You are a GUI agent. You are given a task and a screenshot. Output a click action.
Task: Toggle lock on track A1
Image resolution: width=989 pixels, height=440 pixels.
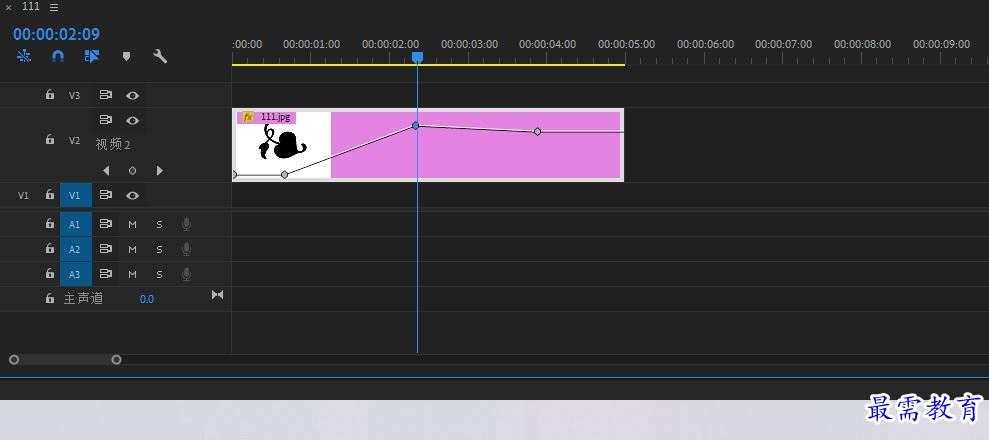click(x=50, y=223)
